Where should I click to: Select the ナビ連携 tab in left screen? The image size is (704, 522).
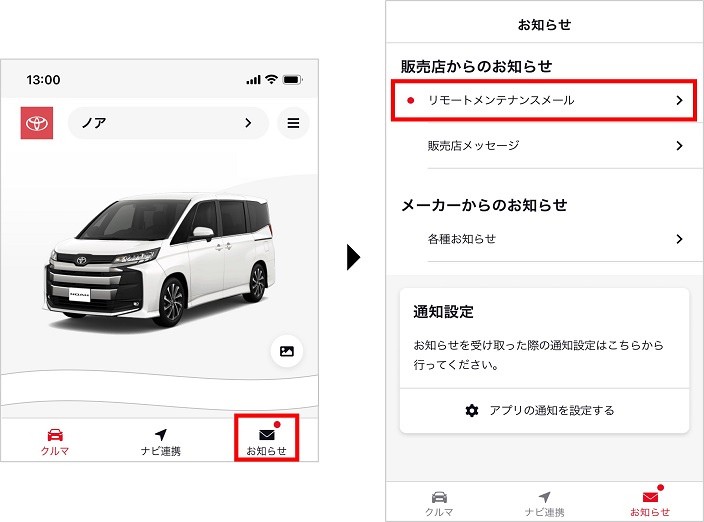tap(160, 442)
